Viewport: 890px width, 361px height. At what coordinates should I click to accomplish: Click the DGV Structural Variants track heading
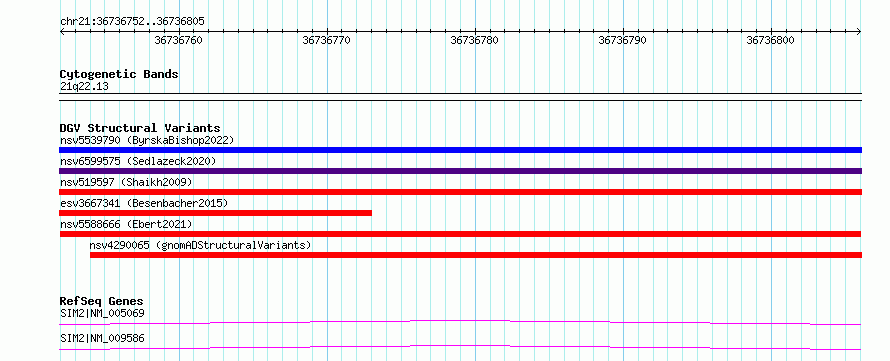pos(140,128)
